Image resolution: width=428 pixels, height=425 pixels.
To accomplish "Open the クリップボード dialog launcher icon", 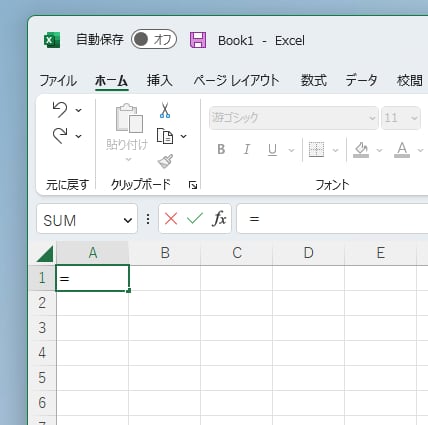I will (x=193, y=185).
